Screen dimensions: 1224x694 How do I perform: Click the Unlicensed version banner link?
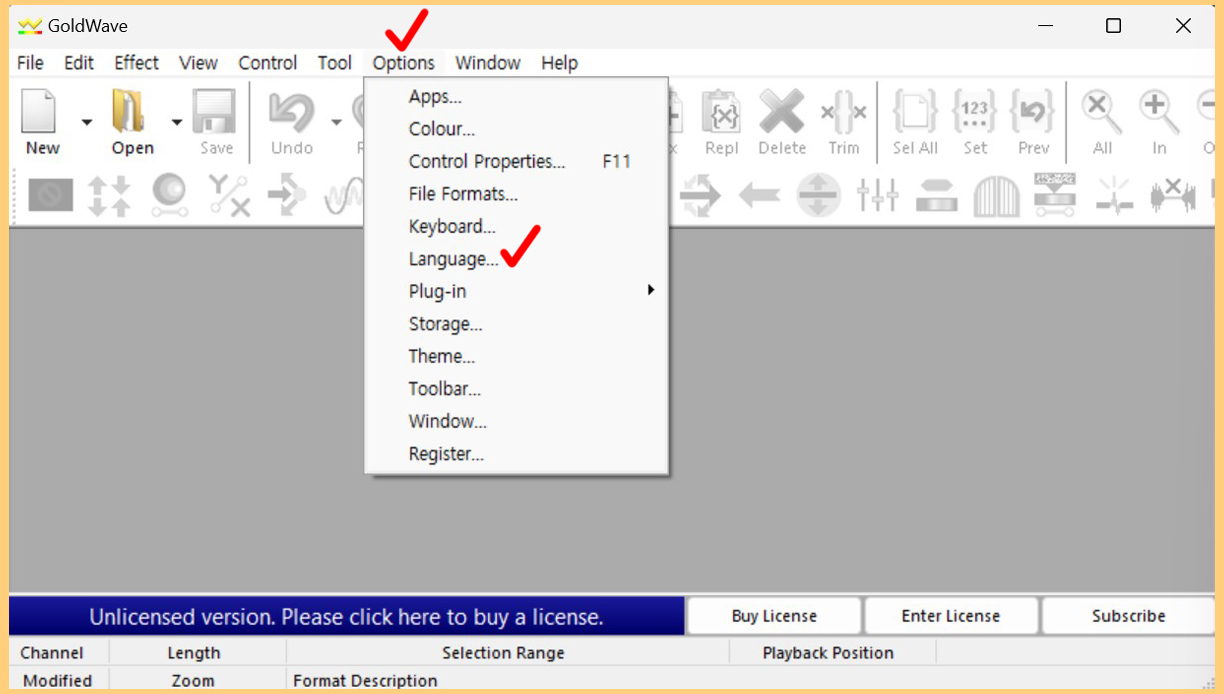[346, 617]
